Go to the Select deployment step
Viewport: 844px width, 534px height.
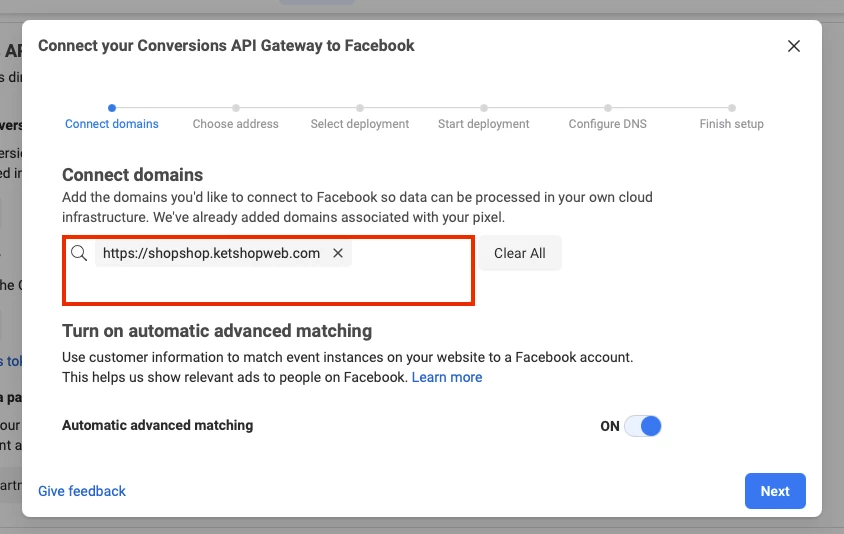tap(360, 124)
